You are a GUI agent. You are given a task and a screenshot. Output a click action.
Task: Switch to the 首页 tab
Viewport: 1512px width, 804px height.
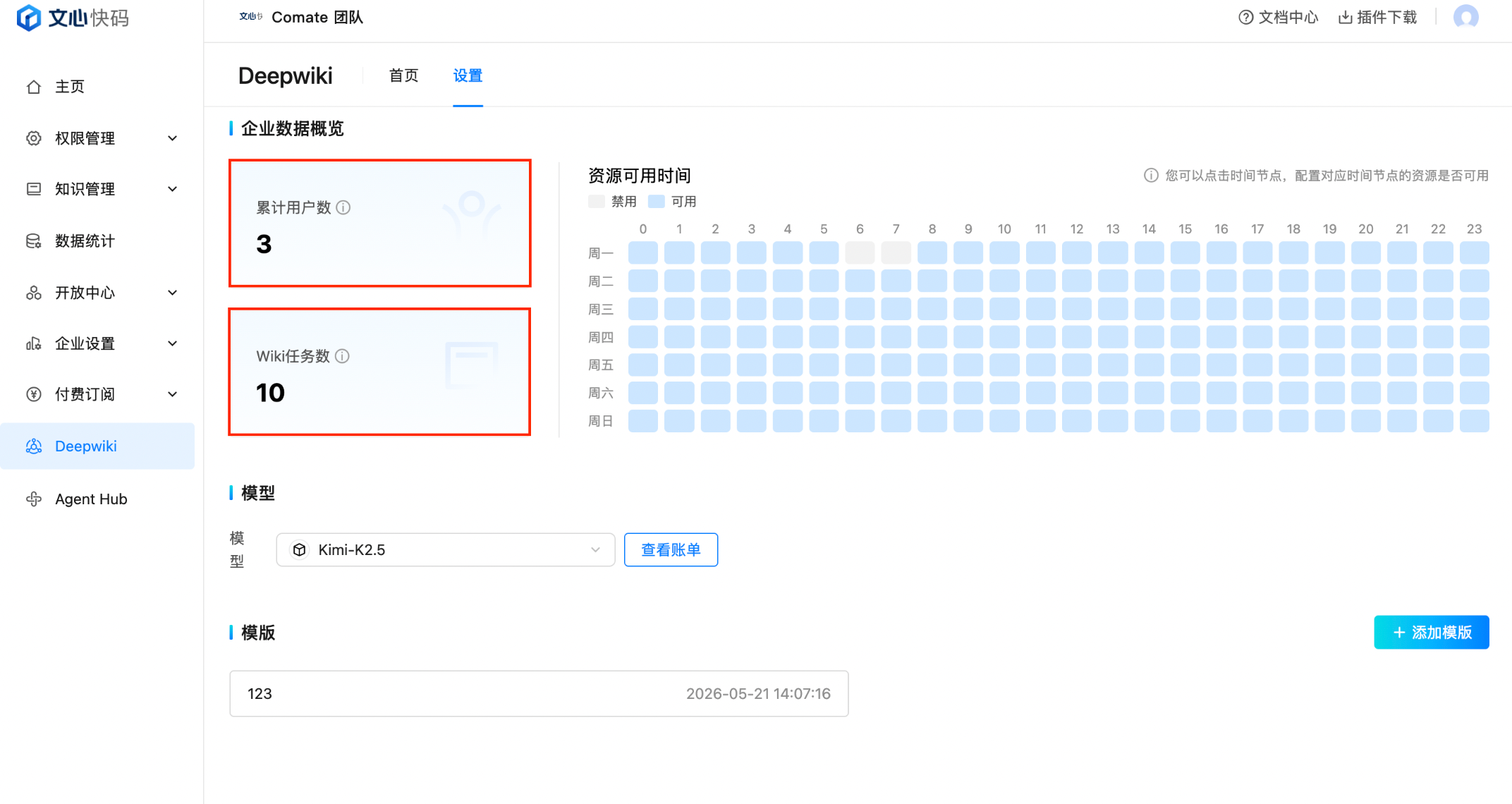(404, 75)
